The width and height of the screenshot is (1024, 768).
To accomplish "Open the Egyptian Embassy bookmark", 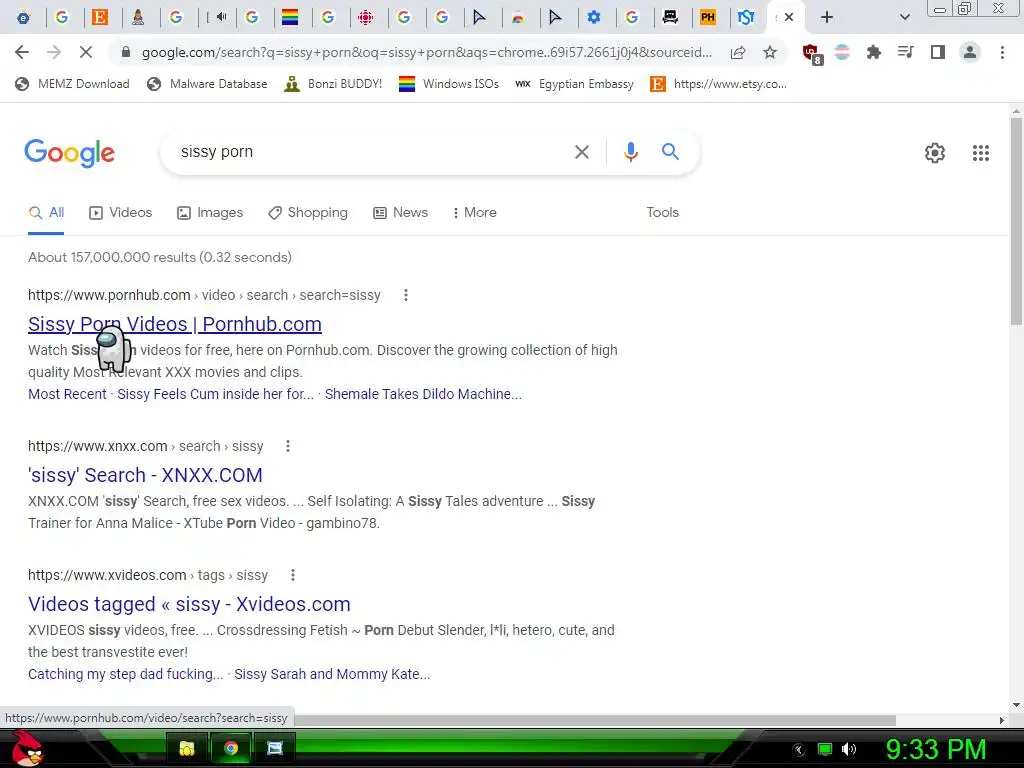I will point(574,84).
